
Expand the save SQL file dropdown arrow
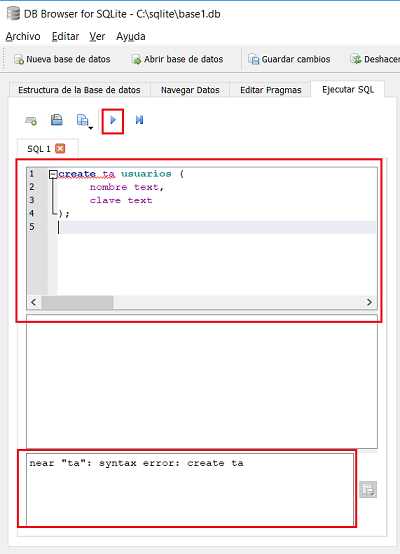[x=91, y=128]
